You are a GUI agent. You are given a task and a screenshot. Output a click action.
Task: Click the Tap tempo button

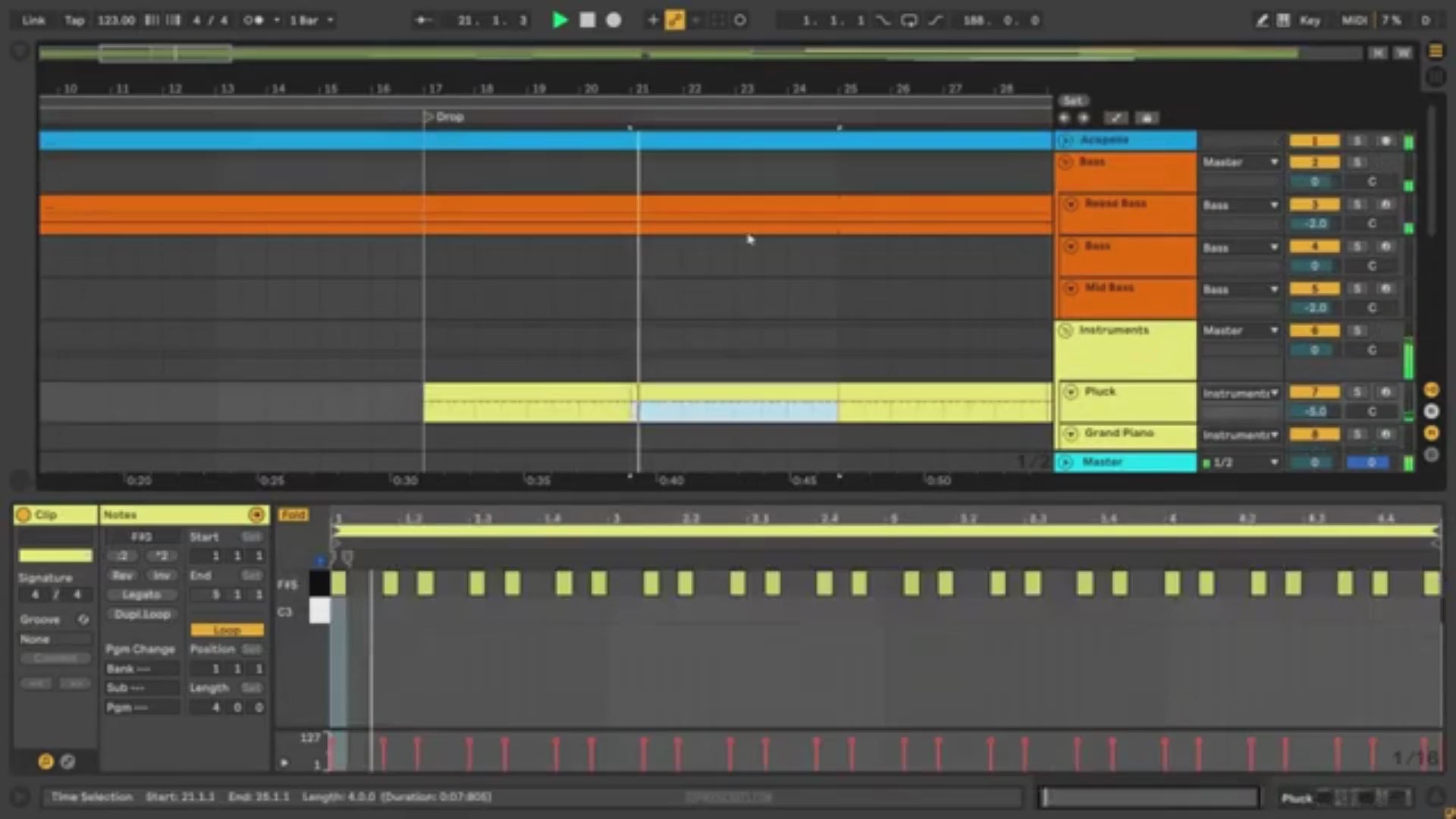pos(74,20)
